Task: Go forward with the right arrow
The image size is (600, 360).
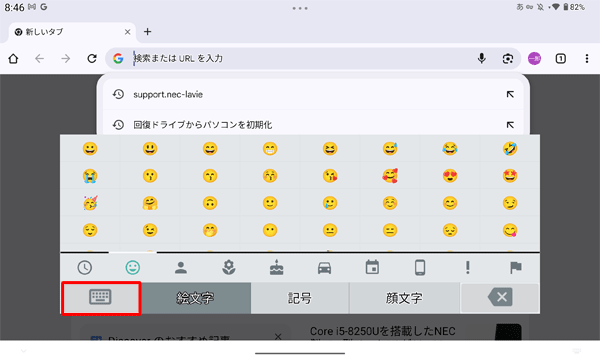Action: pyautogui.click(x=66, y=59)
